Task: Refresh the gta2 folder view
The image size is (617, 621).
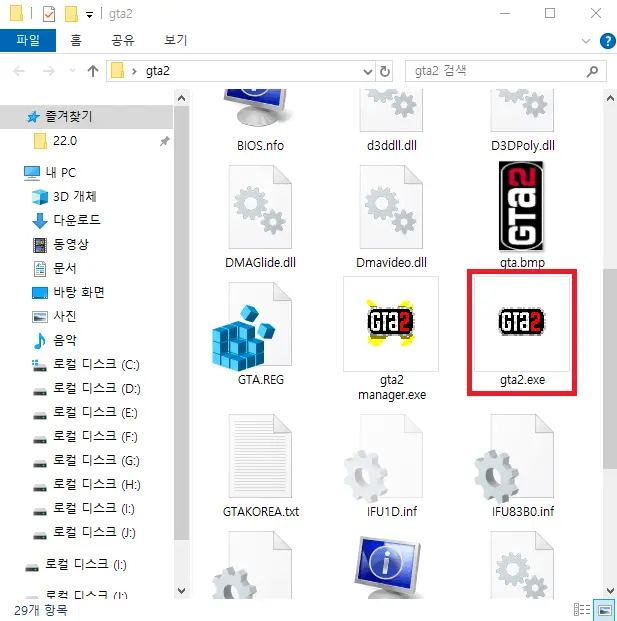Action: coord(385,72)
